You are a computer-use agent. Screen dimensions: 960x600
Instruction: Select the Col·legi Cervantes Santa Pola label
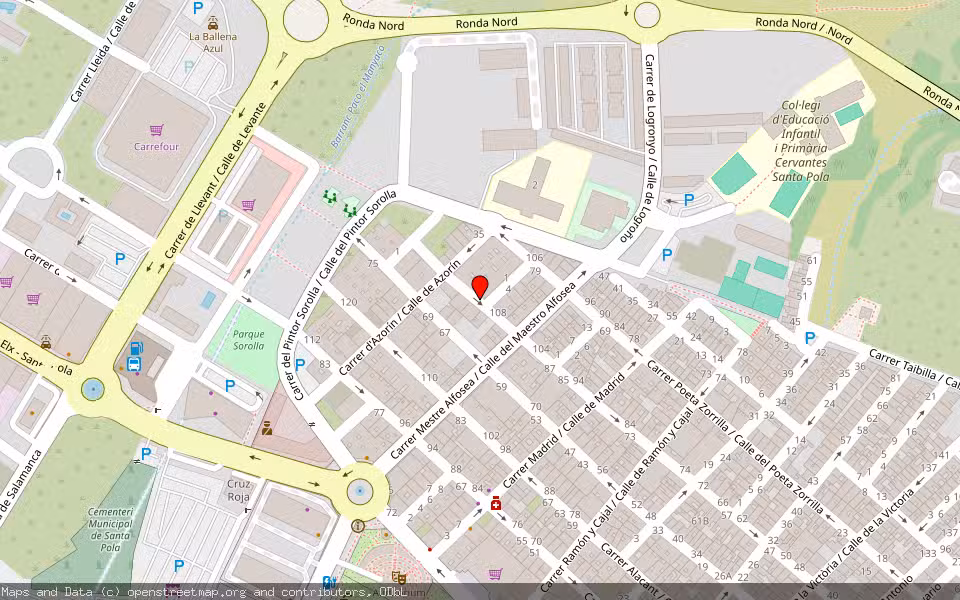[801, 141]
